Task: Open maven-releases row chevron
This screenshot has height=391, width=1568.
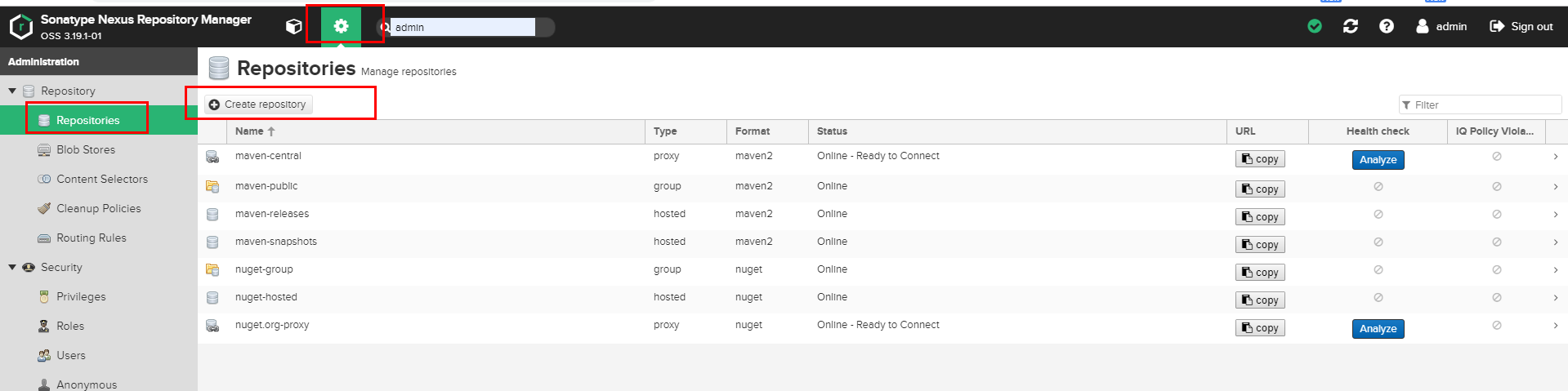Action: click(1555, 215)
